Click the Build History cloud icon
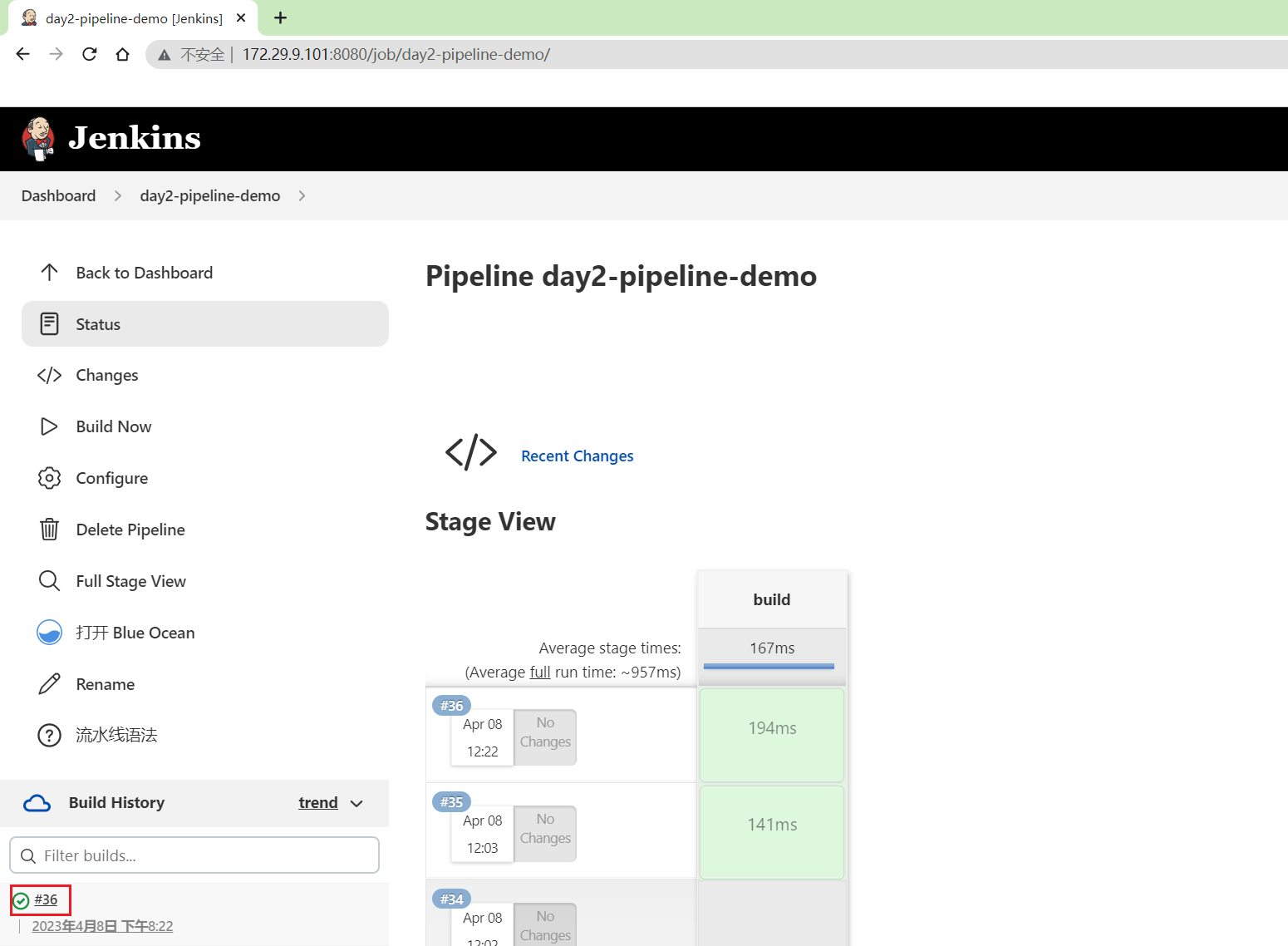The width and height of the screenshot is (1288, 946). point(37,803)
